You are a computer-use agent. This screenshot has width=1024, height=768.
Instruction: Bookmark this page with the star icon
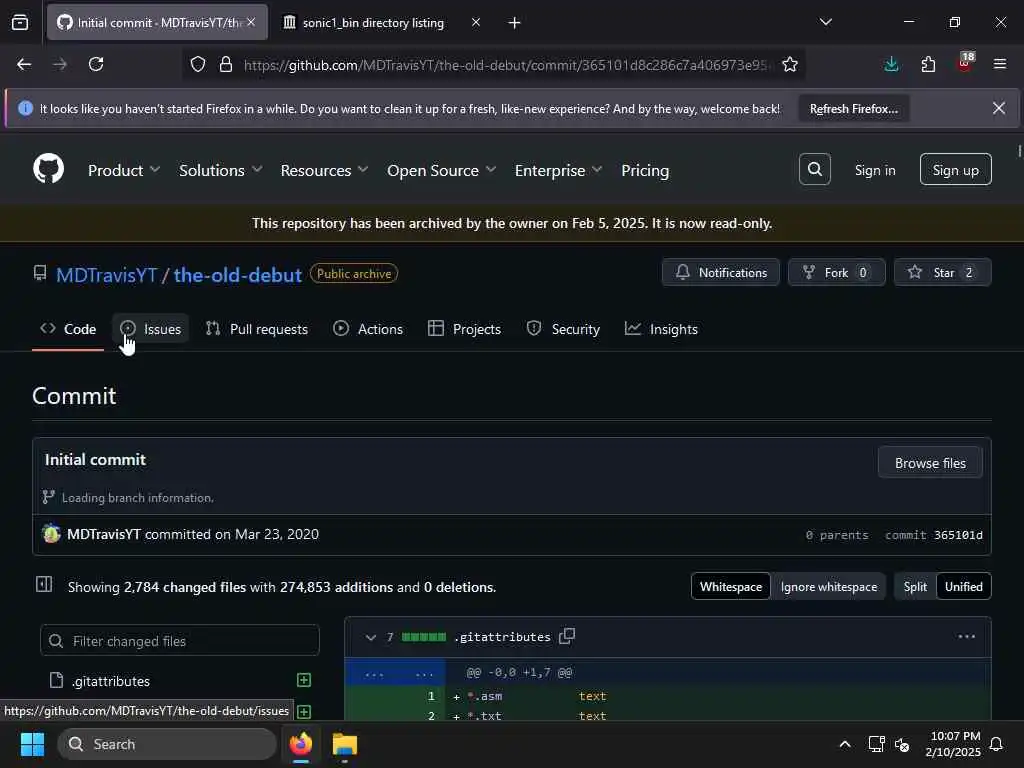tap(790, 64)
